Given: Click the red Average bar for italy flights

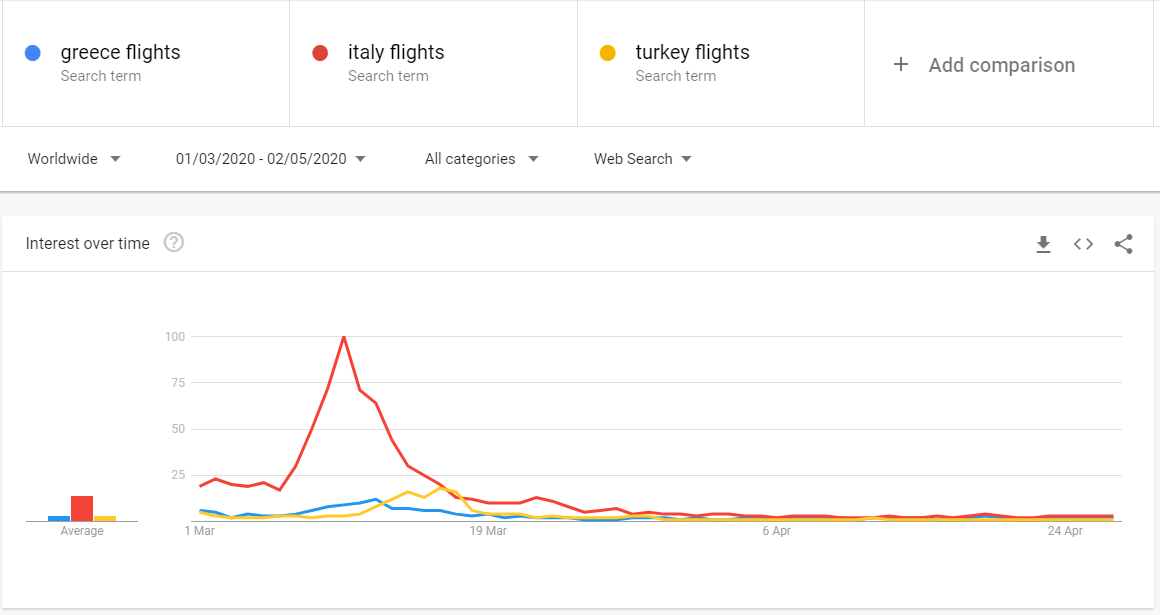Looking at the screenshot, I should click(82, 508).
